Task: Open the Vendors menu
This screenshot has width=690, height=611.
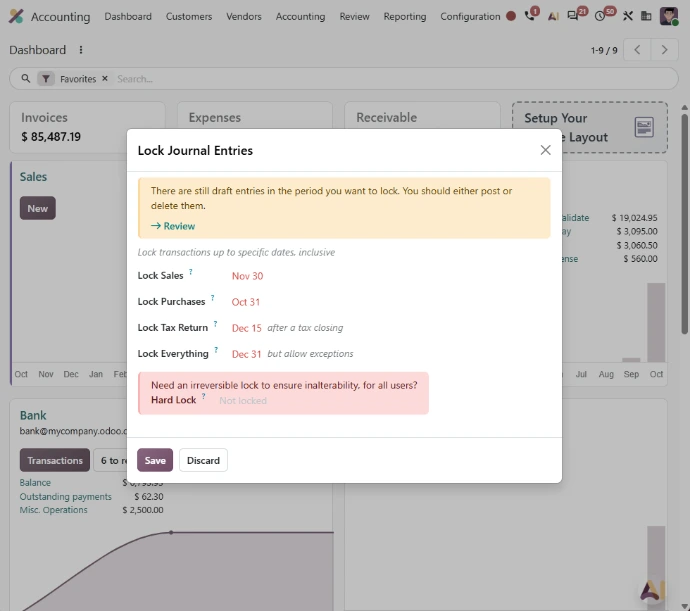Action: pos(244,16)
